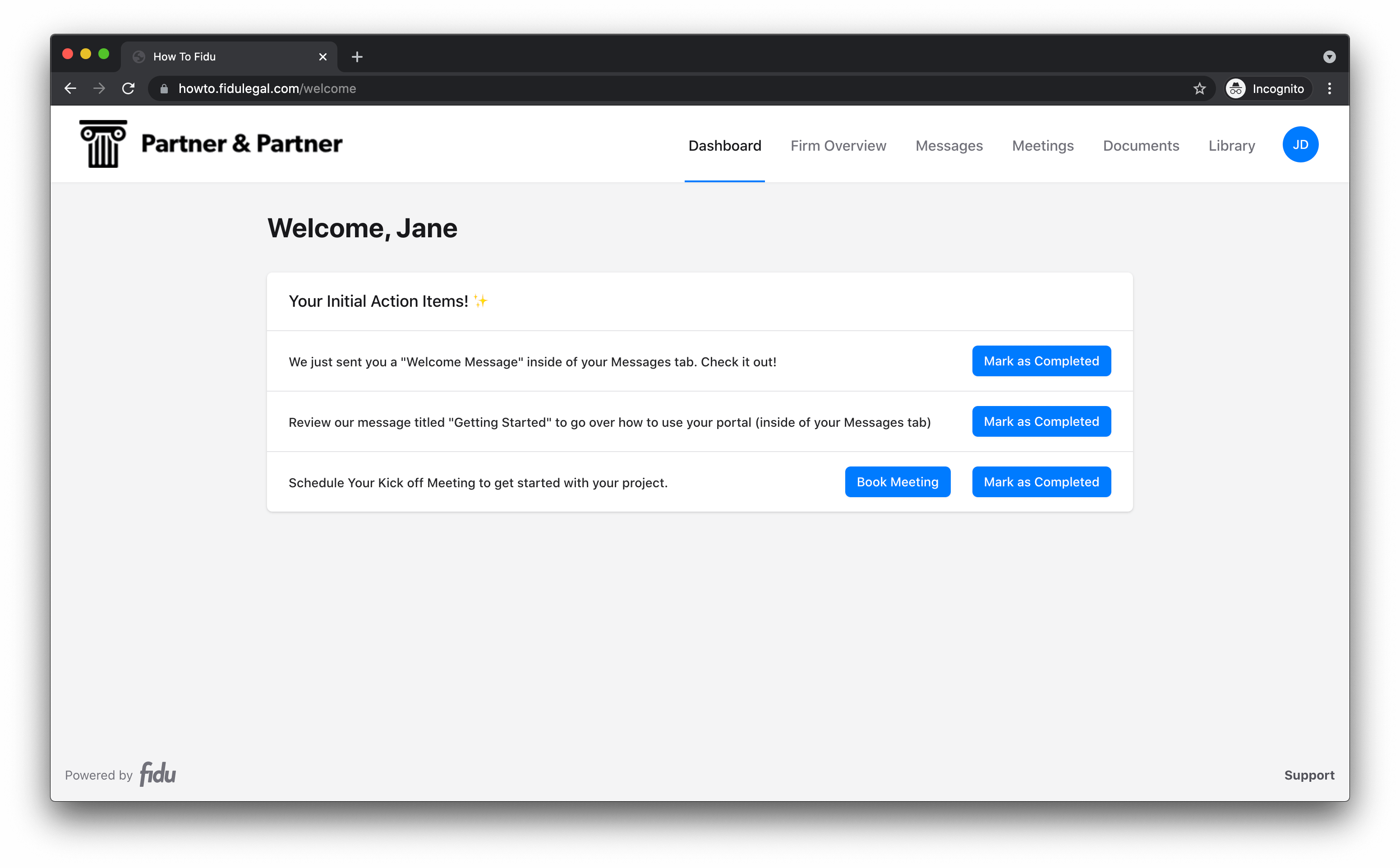This screenshot has width=1400, height=868.
Task: Mark the Kick off Meeting item as completed
Action: [x=1041, y=482]
